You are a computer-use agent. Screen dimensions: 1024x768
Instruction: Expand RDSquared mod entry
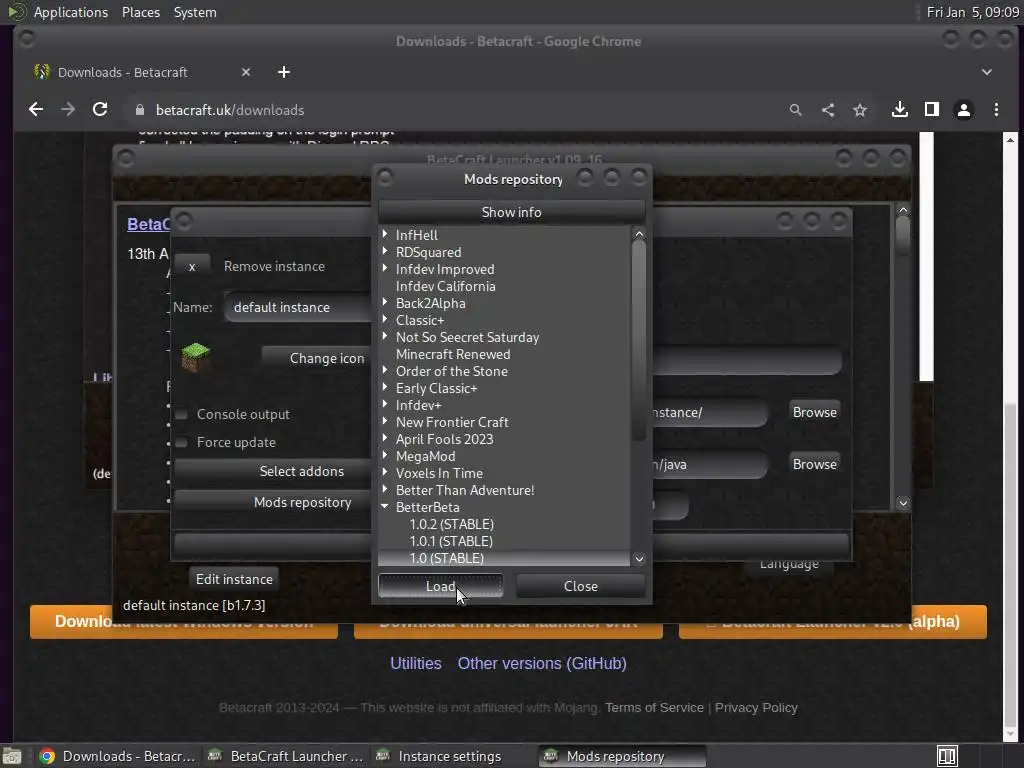pyautogui.click(x=385, y=251)
